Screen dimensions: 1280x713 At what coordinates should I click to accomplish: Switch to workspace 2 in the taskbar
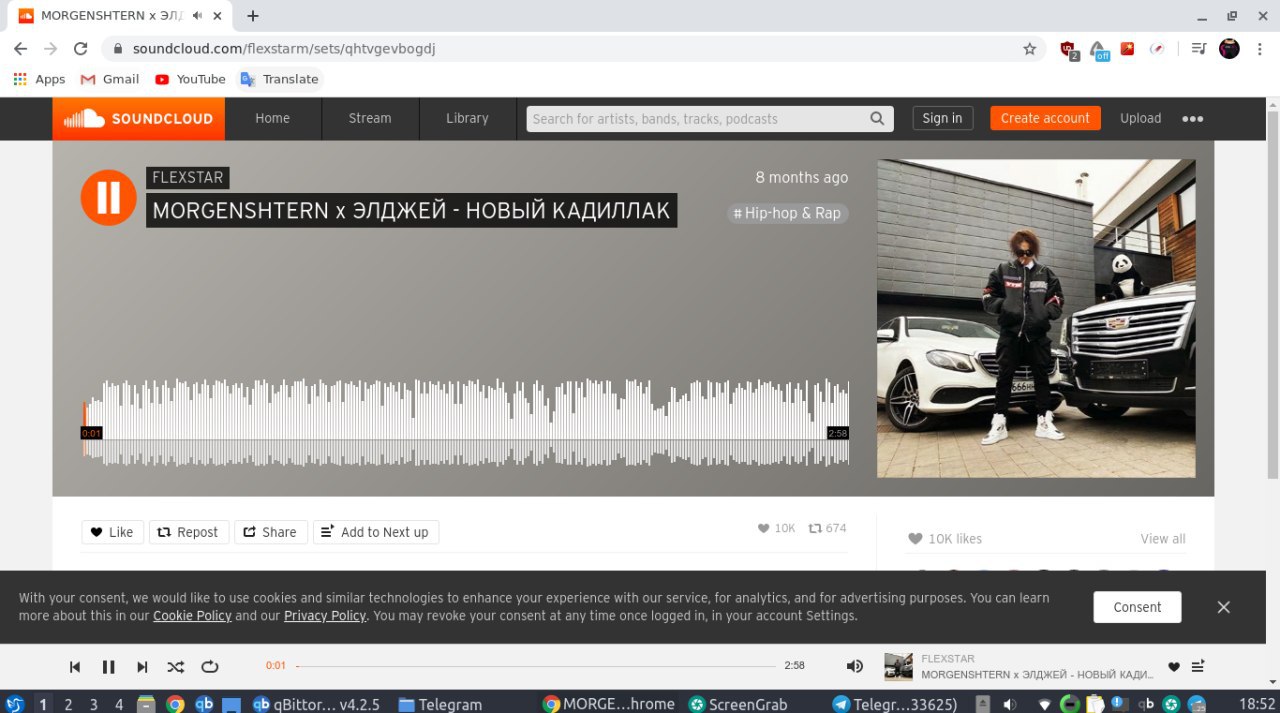[x=68, y=704]
